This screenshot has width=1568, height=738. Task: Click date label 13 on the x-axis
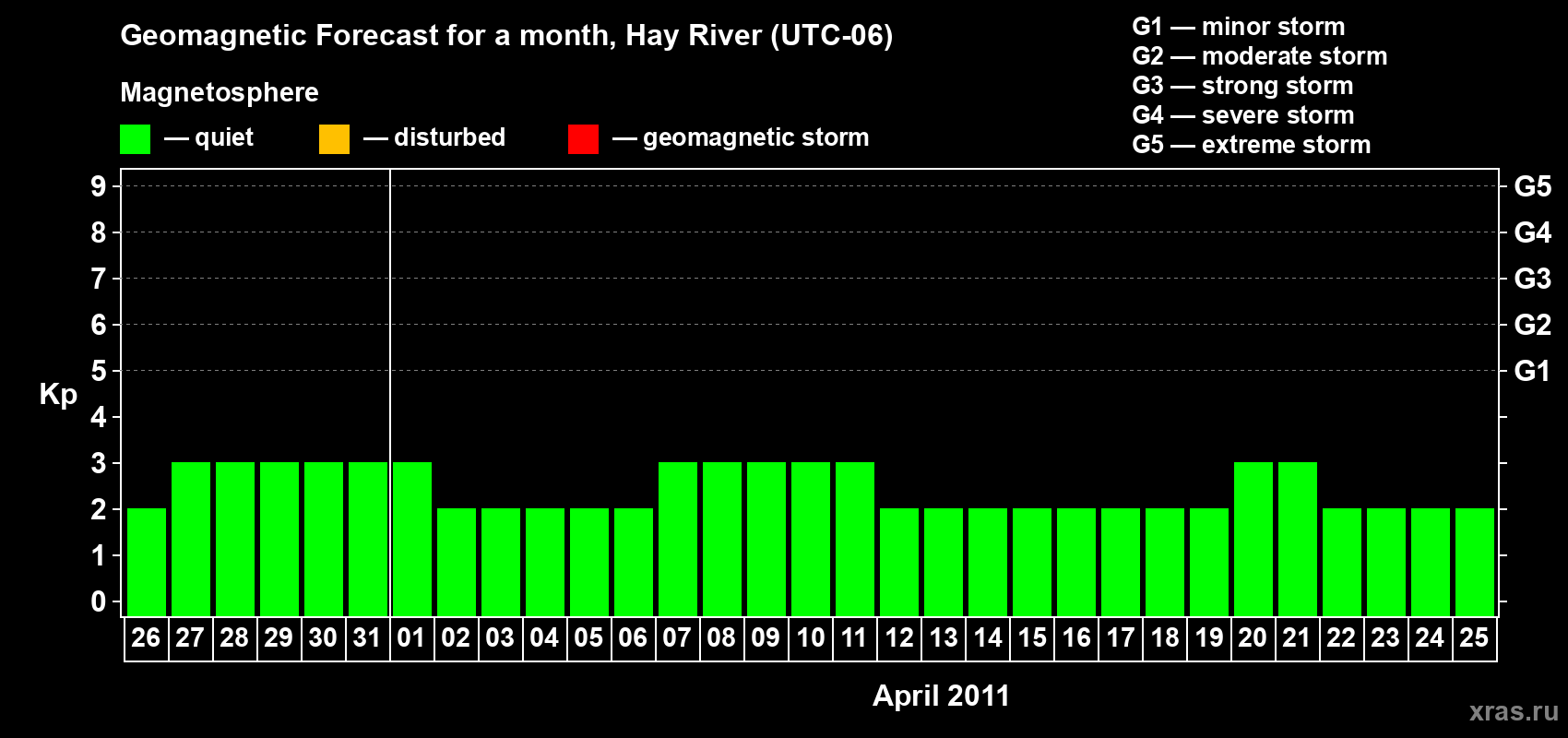coord(944,638)
